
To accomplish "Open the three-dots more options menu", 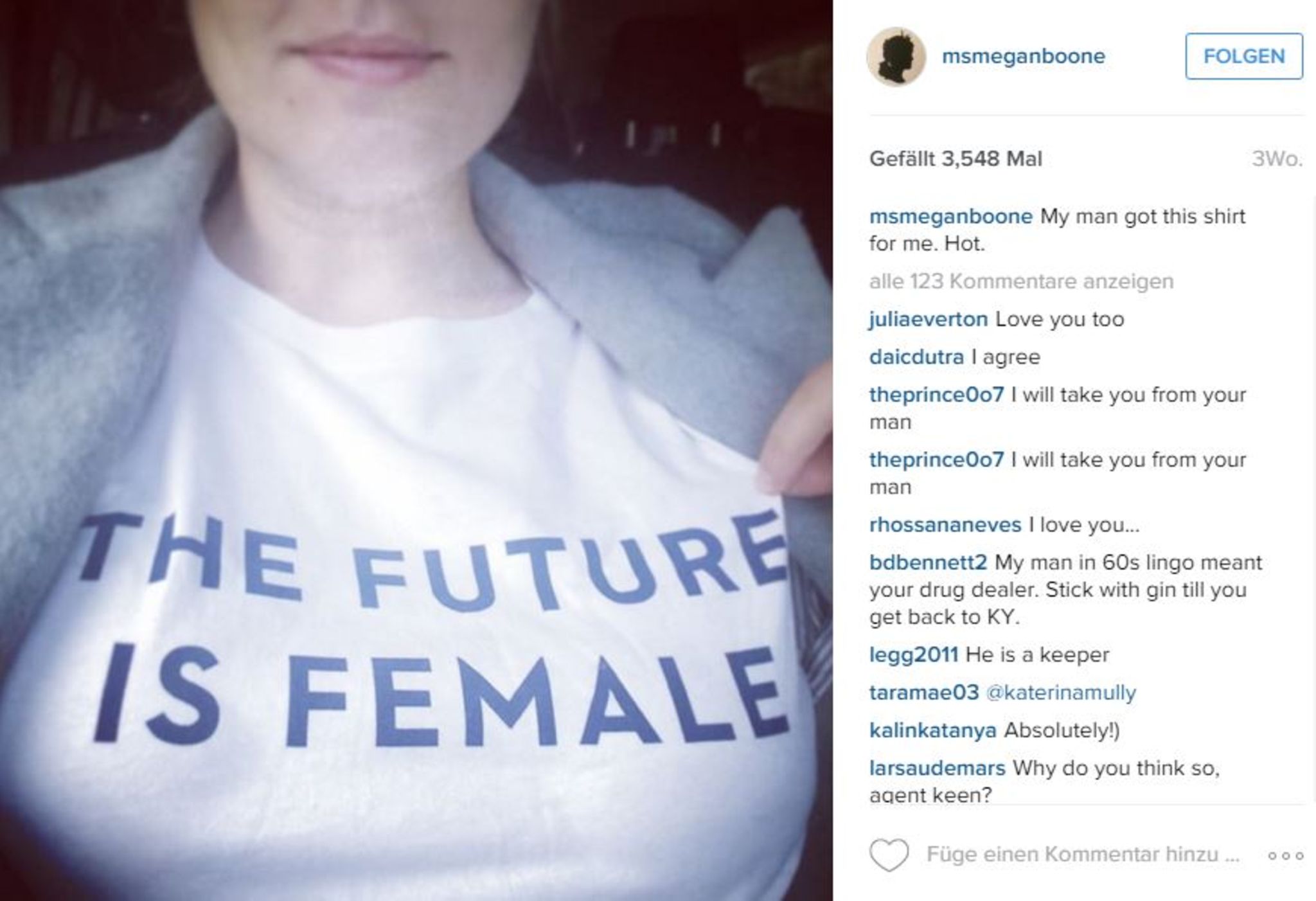I will pyautogui.click(x=1286, y=855).
